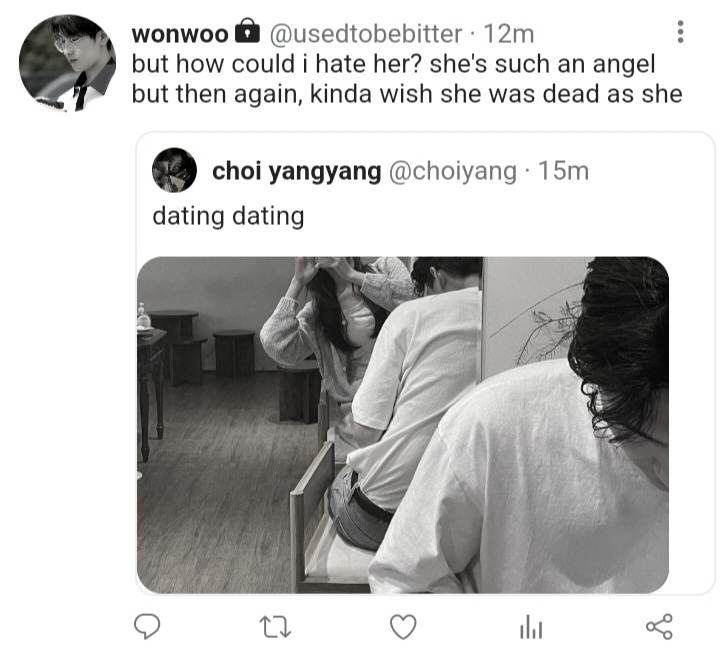This screenshot has height=655, width=720.
Task: Open the quoted black-and-white cafe photo
Action: [403, 425]
